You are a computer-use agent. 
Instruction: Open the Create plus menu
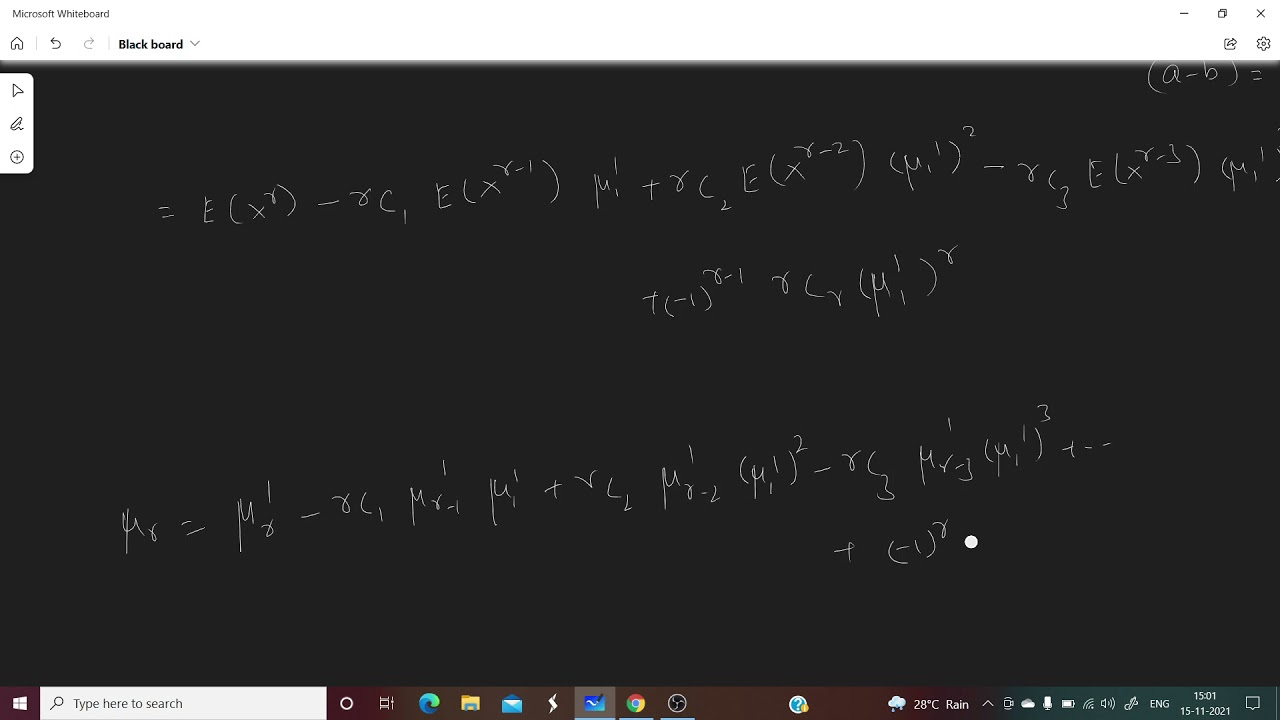tap(17, 157)
